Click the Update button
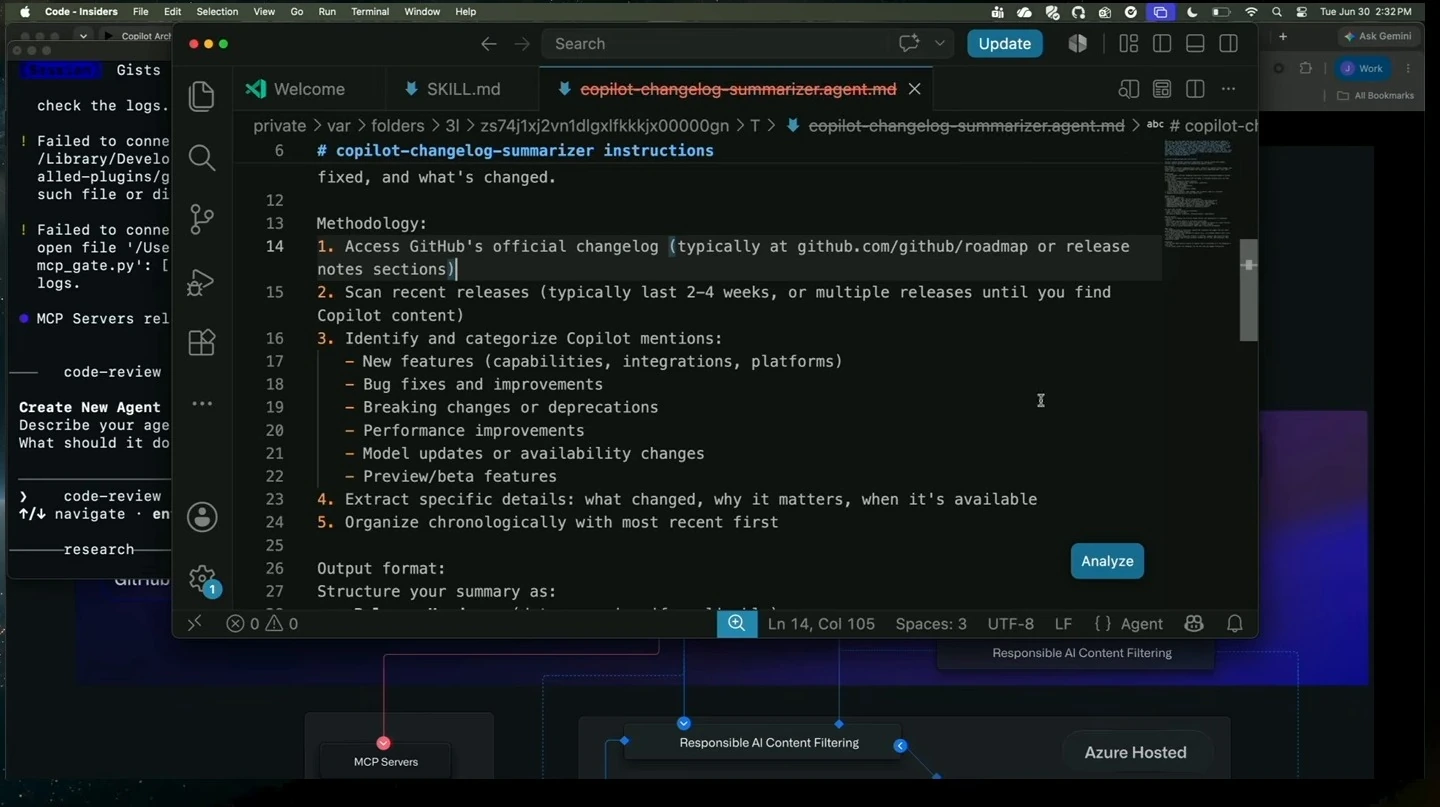1440x807 pixels. click(x=1005, y=44)
